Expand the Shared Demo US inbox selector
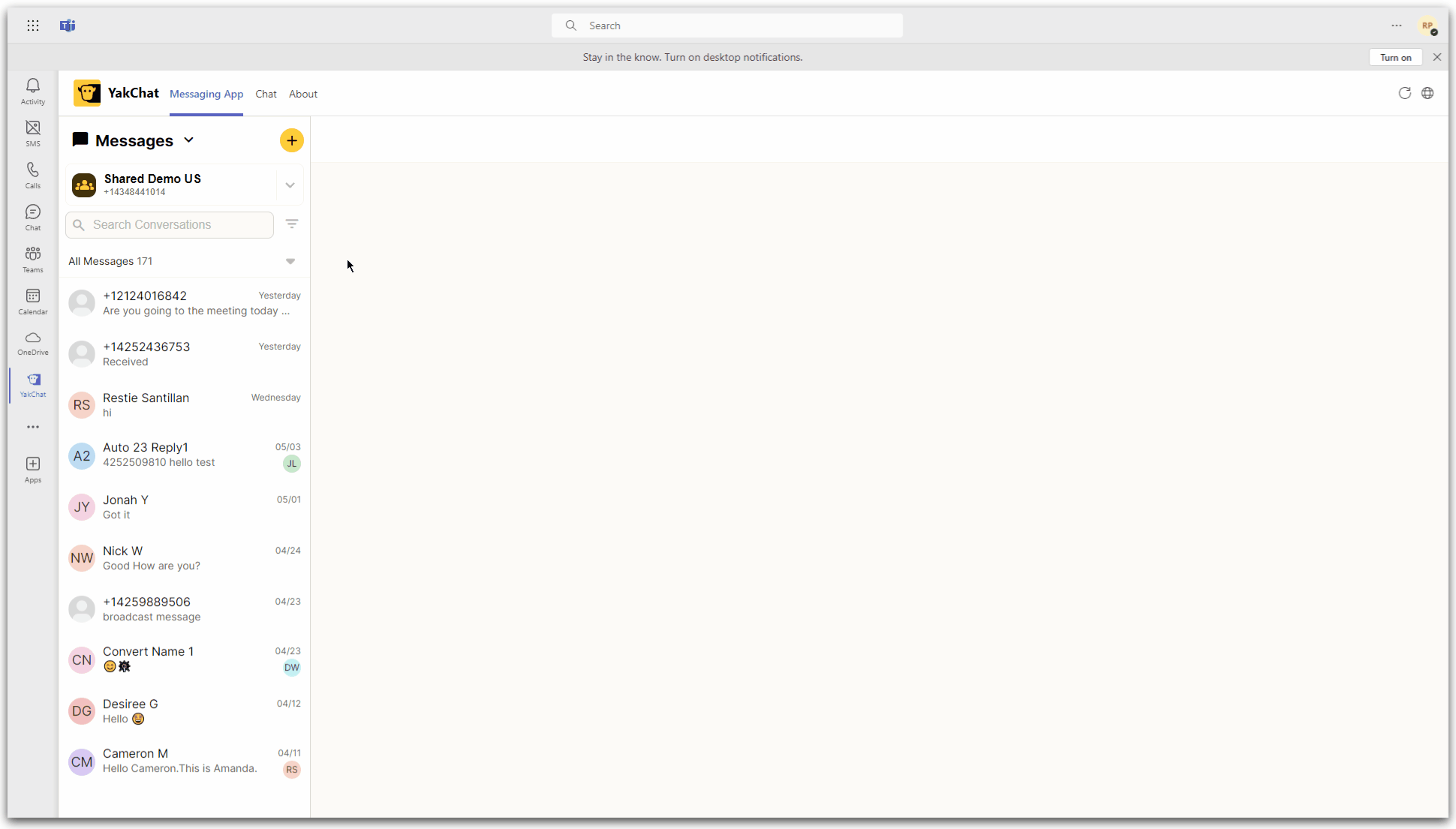 coord(290,185)
